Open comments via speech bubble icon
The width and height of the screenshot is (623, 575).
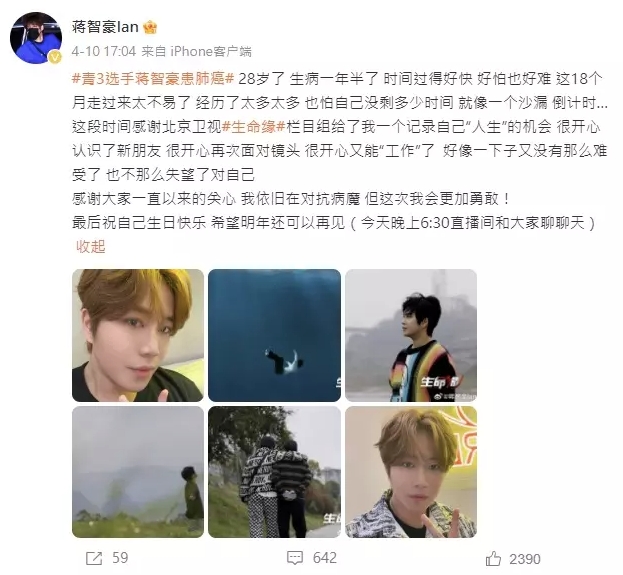click(295, 558)
